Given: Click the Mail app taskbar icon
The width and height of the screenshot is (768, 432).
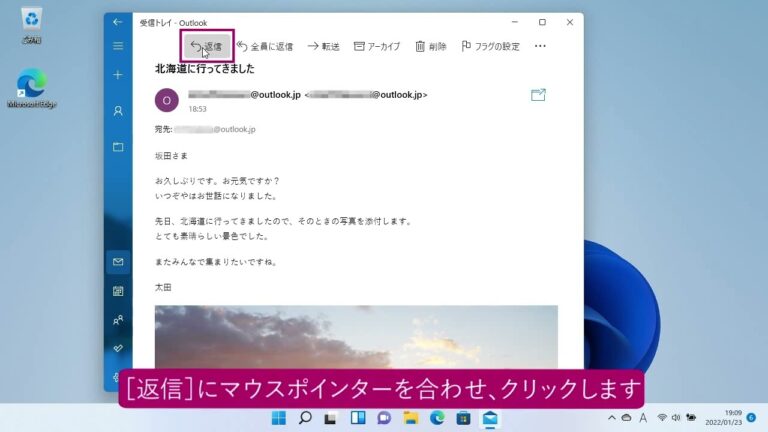Looking at the screenshot, I should pos(490,418).
